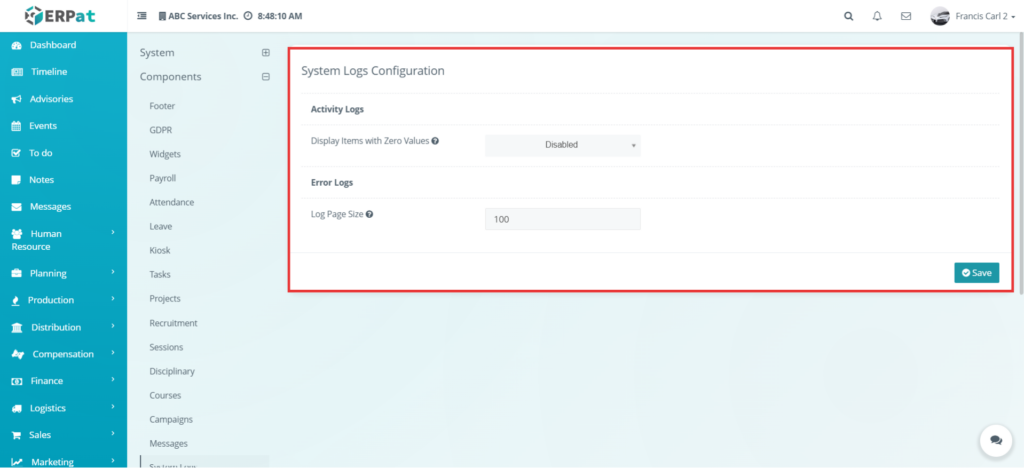
Task: Click the Events calendar icon
Action: point(17,127)
